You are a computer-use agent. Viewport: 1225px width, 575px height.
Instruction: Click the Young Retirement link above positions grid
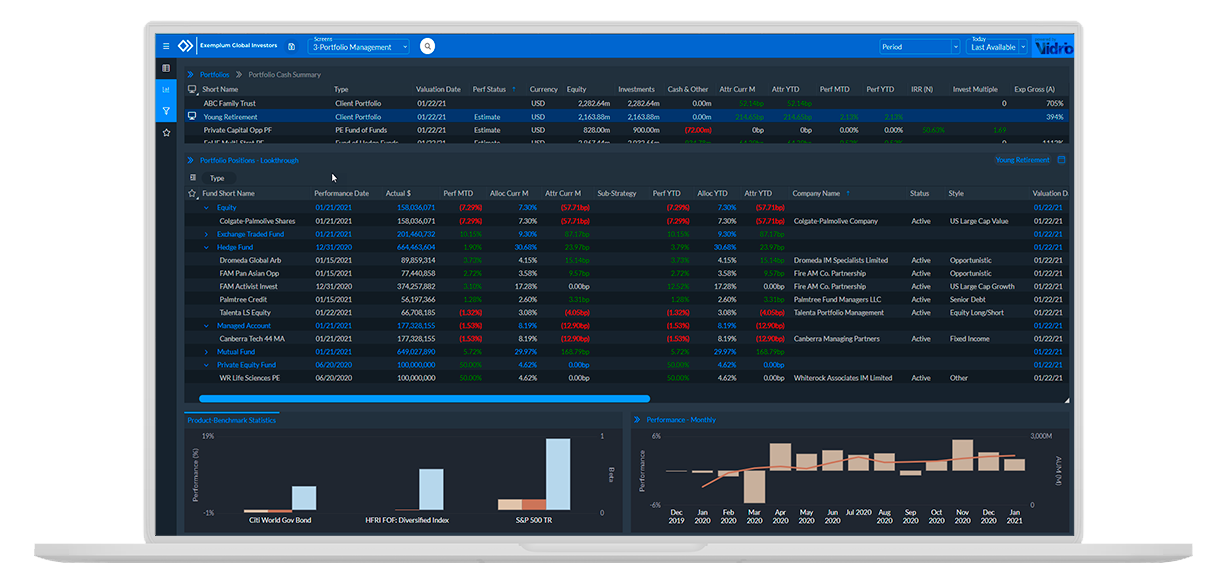1023,160
